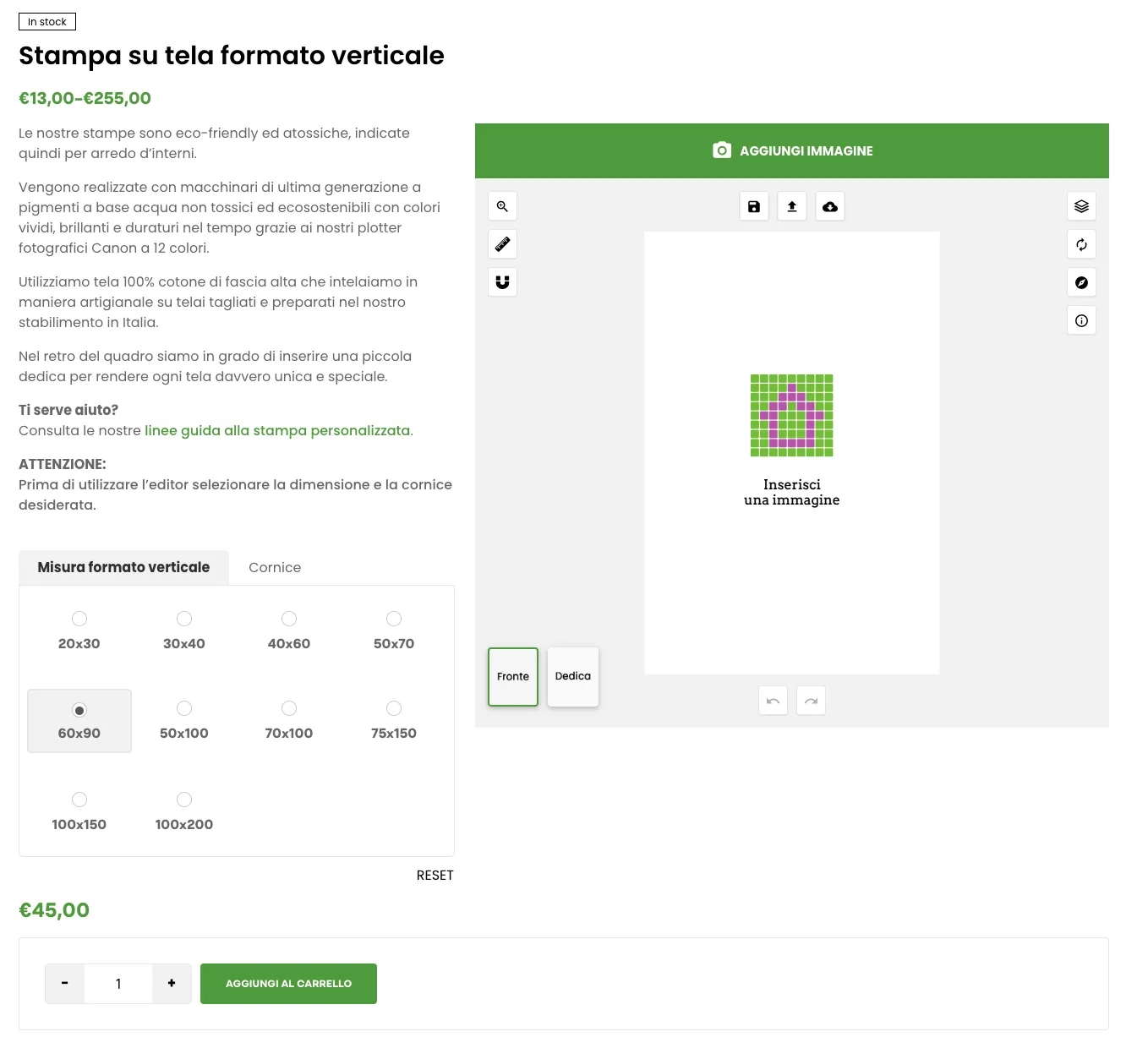
Task: Toggle the magnet snap tool
Action: click(x=502, y=282)
